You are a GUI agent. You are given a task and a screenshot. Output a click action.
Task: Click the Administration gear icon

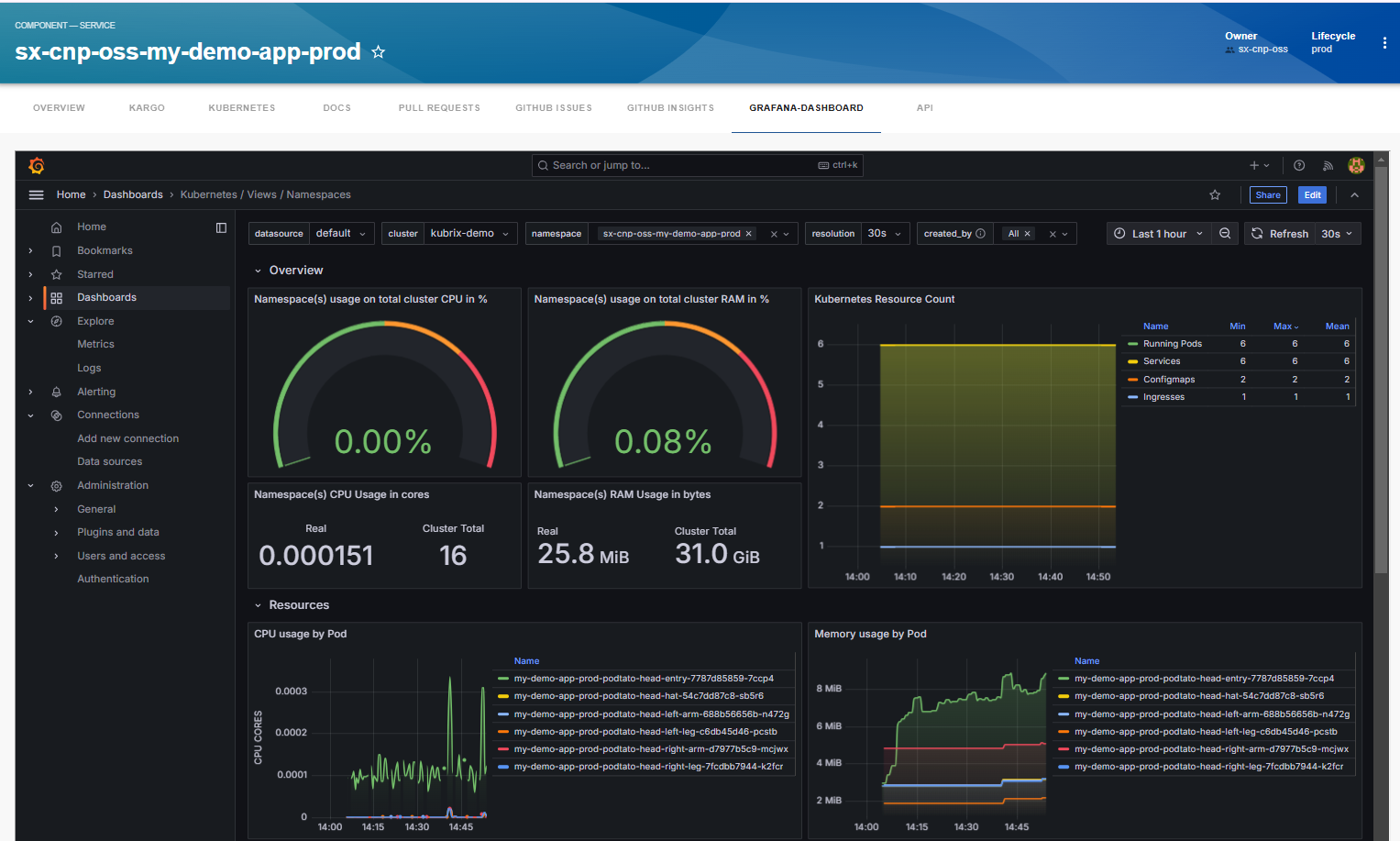click(x=56, y=486)
